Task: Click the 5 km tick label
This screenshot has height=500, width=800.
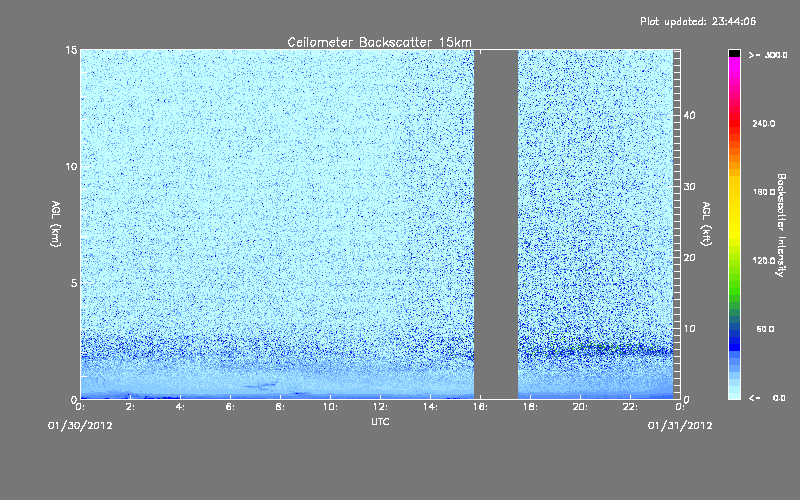Action: point(74,283)
